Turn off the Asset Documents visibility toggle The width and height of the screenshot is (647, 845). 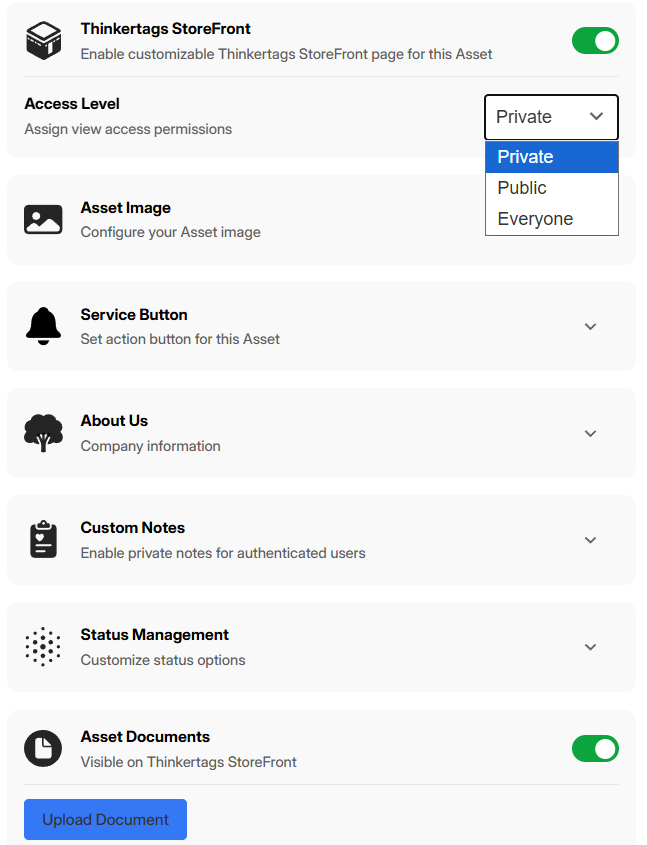(595, 748)
